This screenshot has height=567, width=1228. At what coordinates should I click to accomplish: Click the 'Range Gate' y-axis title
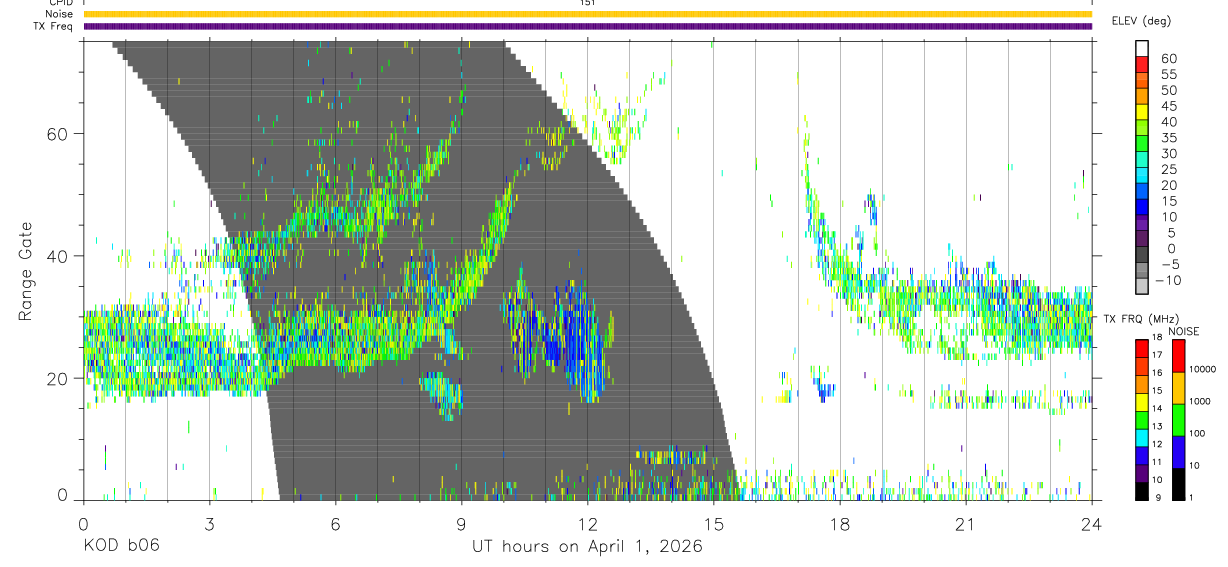[26, 272]
